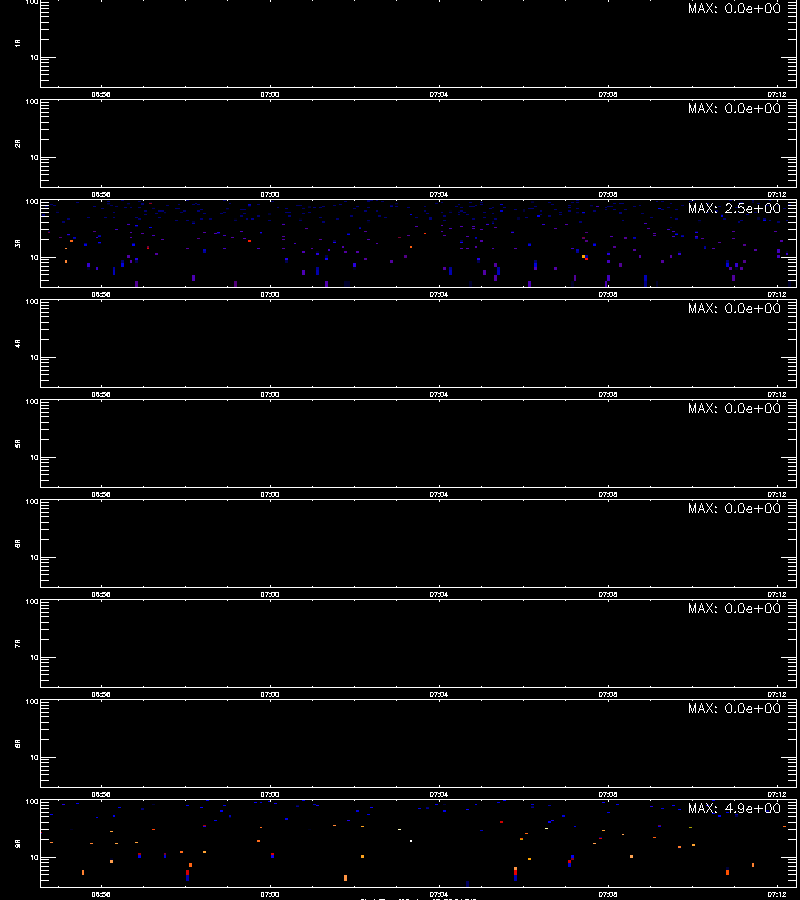The image size is (800, 900).
Task: Click the 07:04 time tick below panel 2R
Action: pyautogui.click(x=439, y=195)
